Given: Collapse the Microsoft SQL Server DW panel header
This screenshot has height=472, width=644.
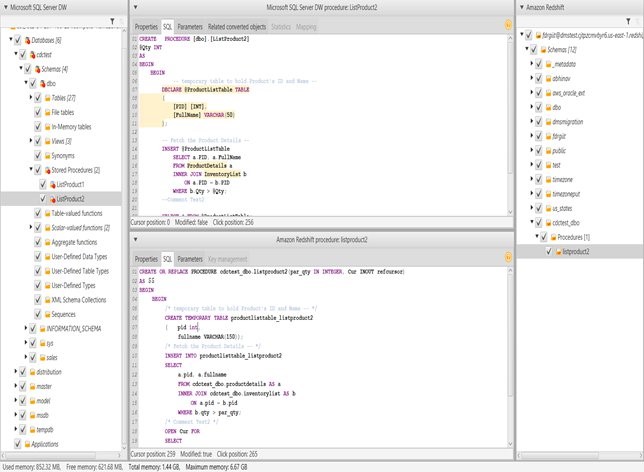Looking at the screenshot, I should click(6, 7).
